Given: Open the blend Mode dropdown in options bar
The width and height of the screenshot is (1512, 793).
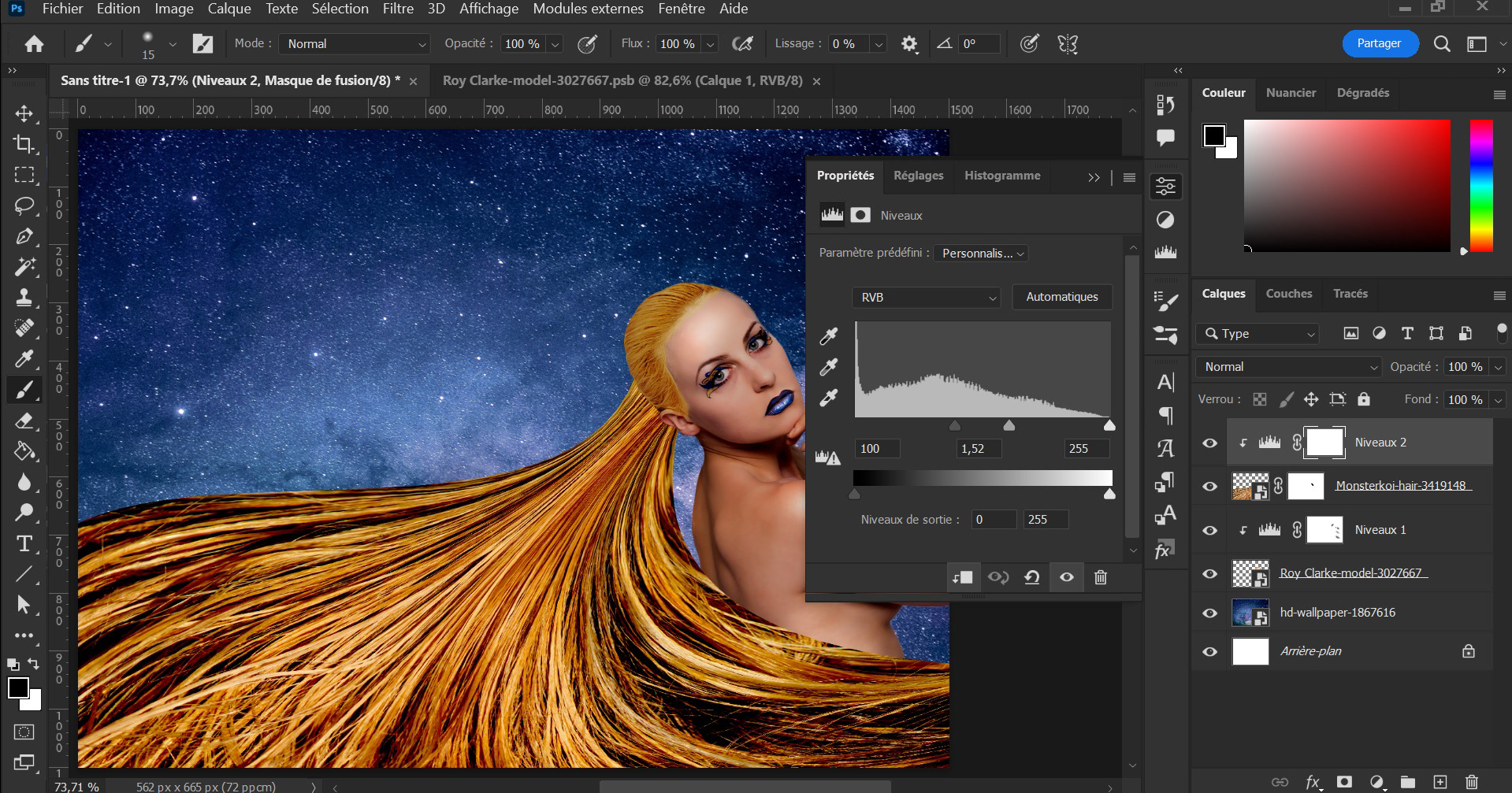Looking at the screenshot, I should 354,44.
